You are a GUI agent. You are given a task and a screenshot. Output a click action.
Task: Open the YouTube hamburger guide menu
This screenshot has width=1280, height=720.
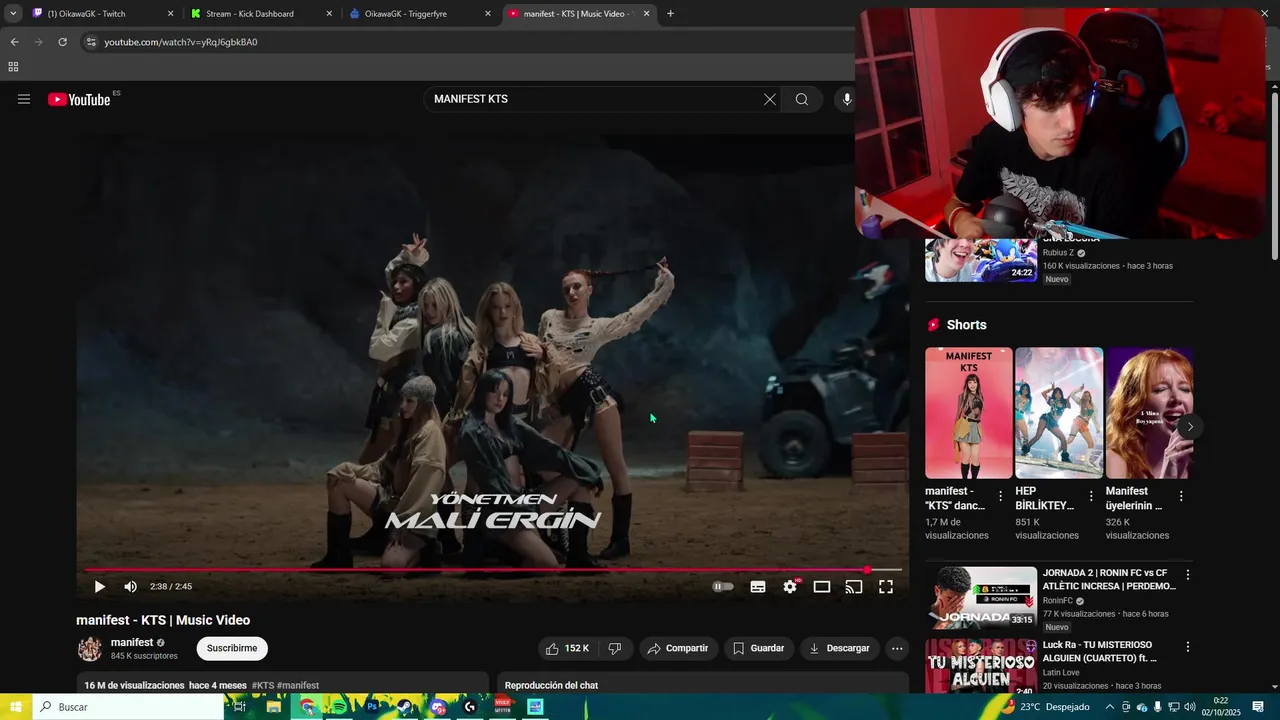point(24,99)
